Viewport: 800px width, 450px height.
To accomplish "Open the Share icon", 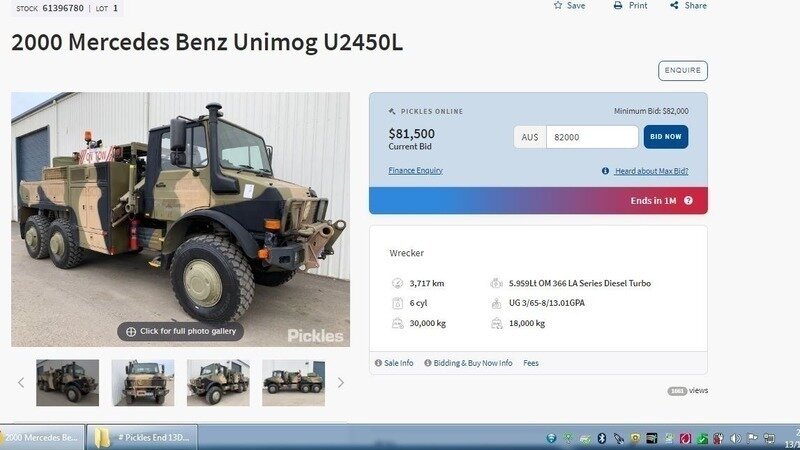I will click(674, 5).
